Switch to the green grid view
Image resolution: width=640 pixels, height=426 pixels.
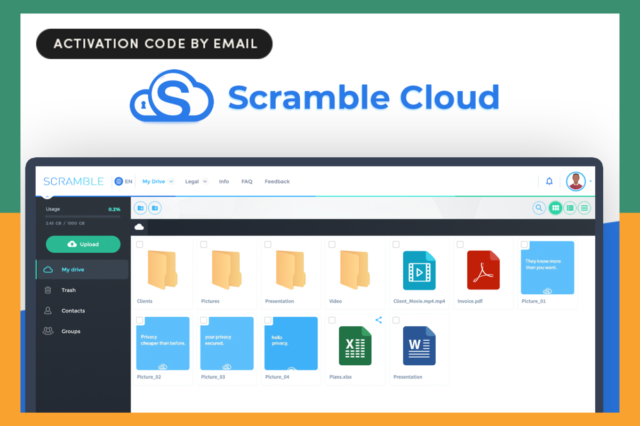coord(555,208)
